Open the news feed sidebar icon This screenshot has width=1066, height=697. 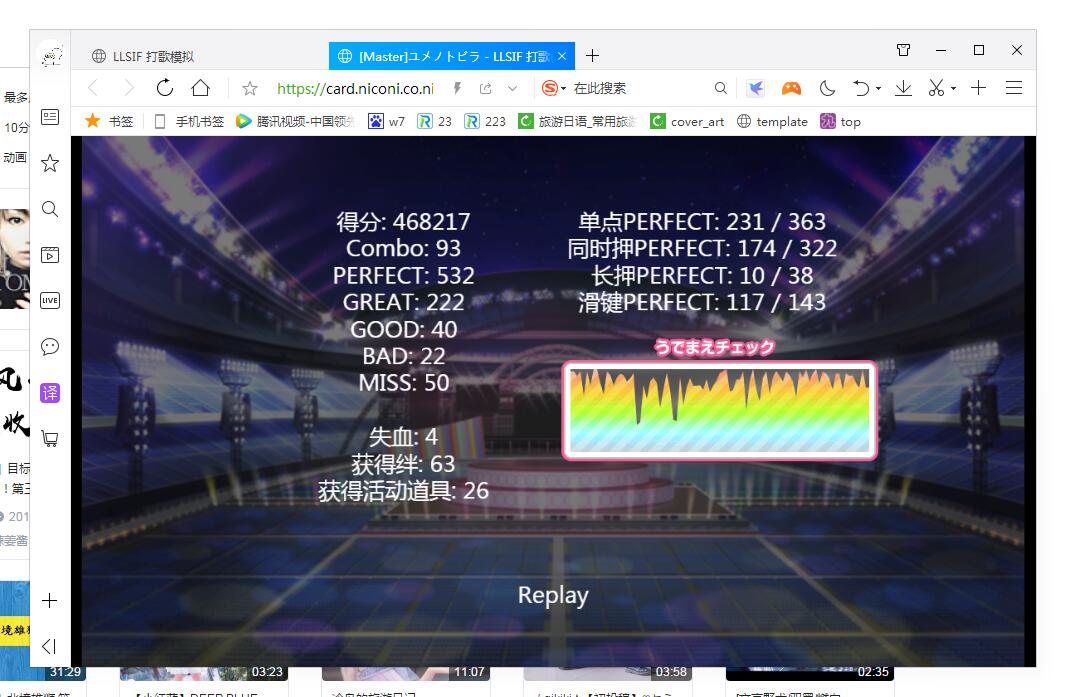point(50,118)
